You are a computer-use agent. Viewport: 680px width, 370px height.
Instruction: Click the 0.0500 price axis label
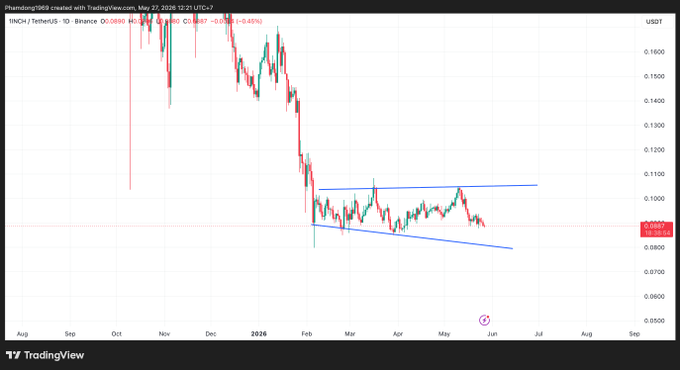pyautogui.click(x=654, y=321)
